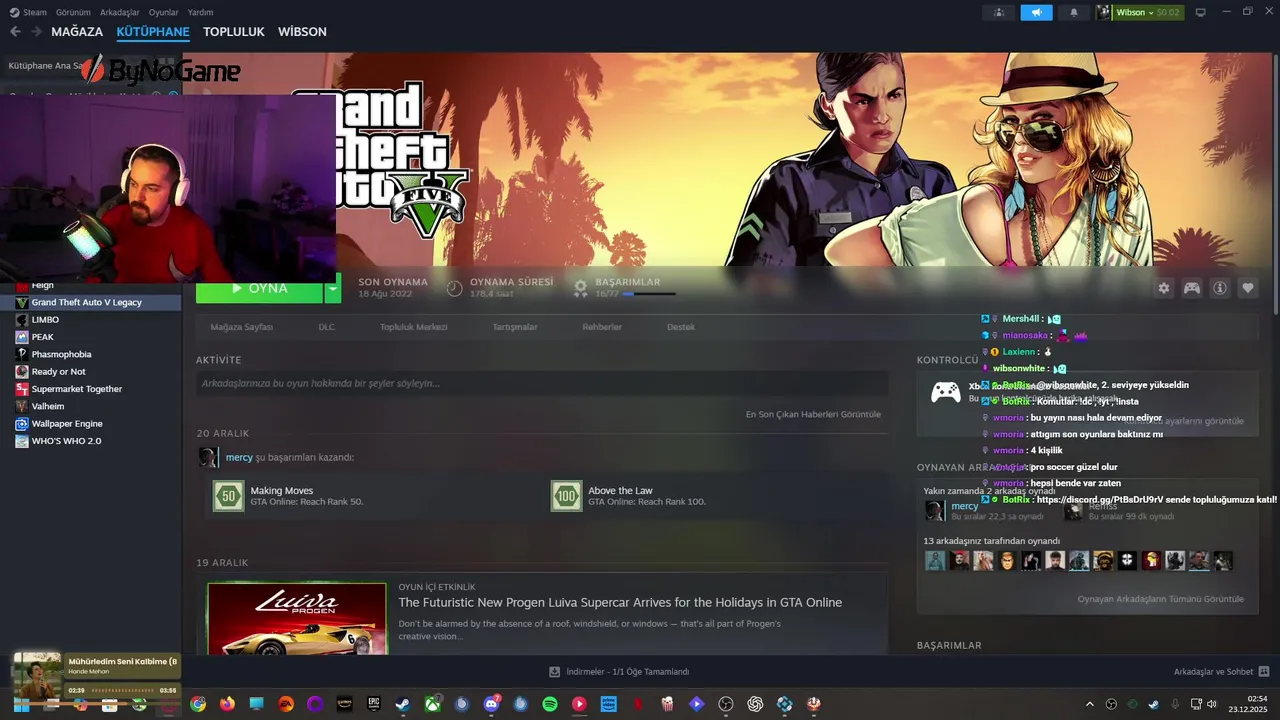Open the DLC tab
1280x720 pixels.
(326, 327)
